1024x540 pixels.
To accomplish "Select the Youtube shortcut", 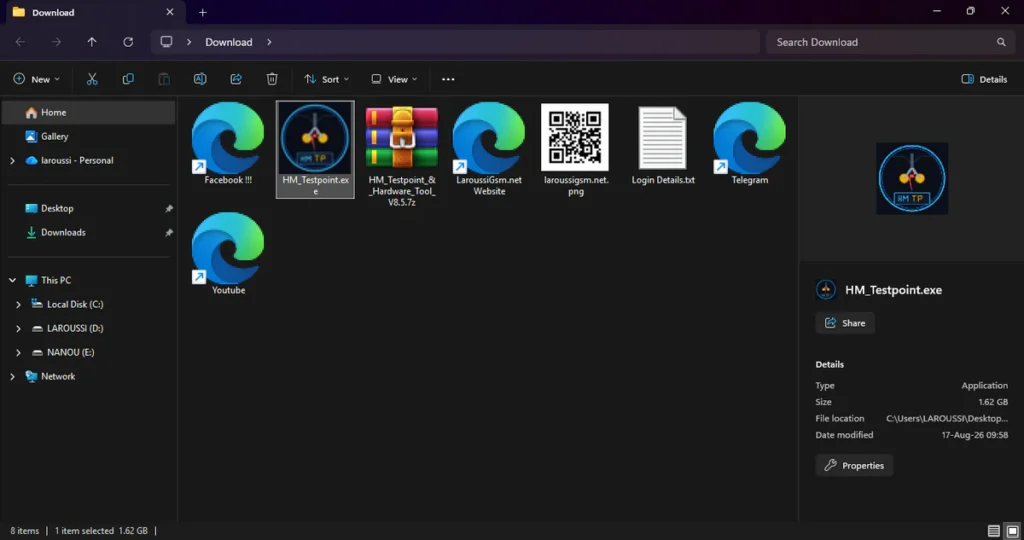I will [228, 253].
